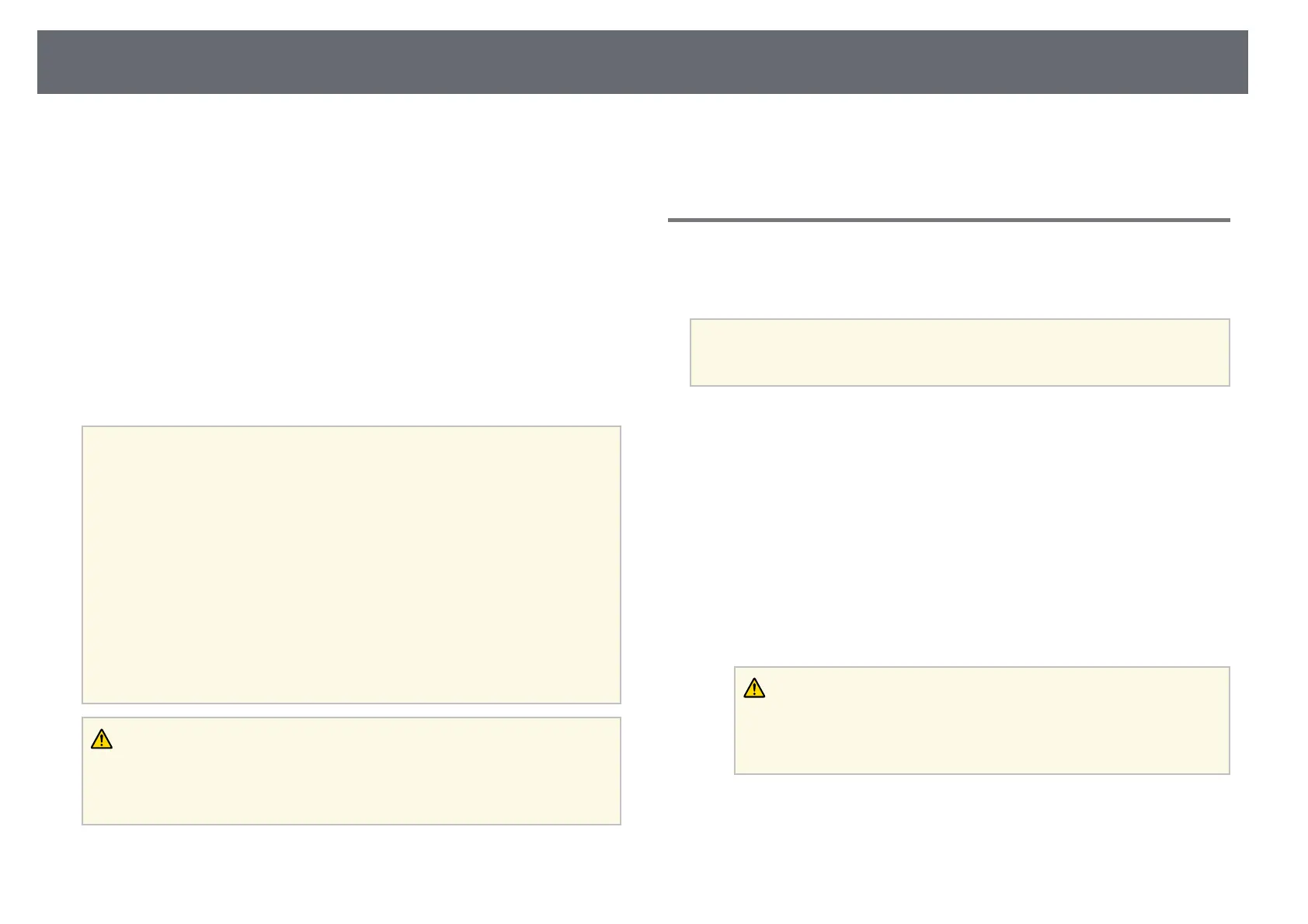Click the top border of the large cream note box

[351, 426]
